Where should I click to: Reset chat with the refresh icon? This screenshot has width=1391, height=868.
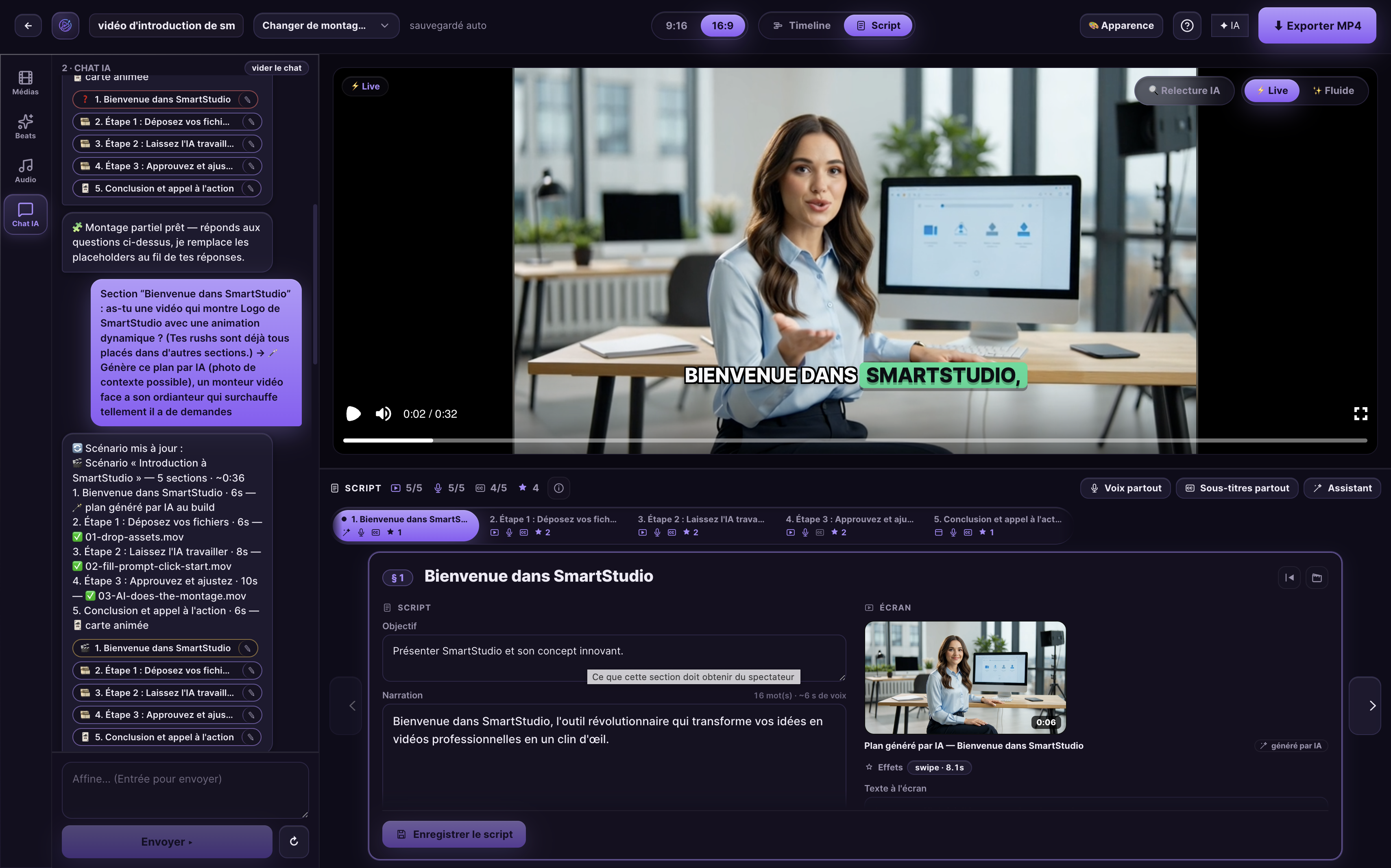point(294,842)
